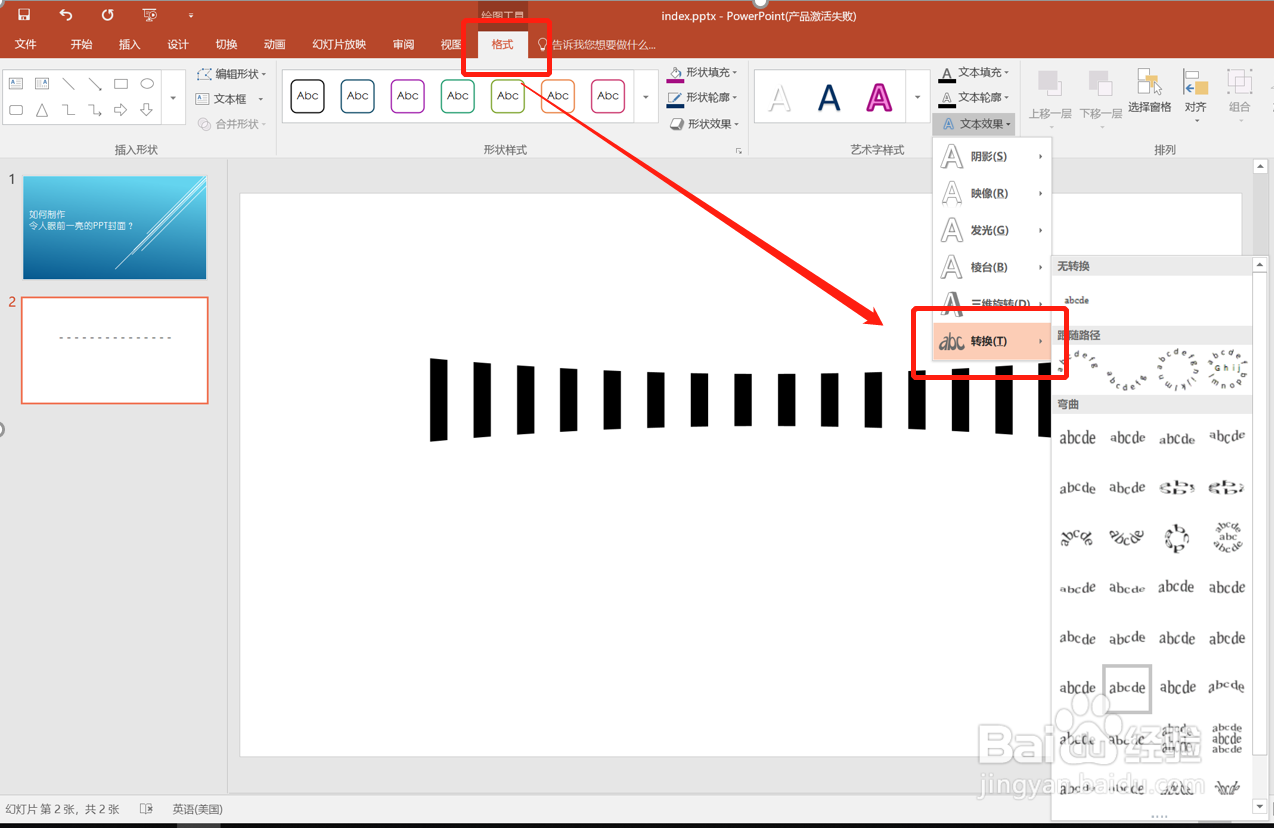1274x828 pixels.
Task: Choose the rounded rectangle shape
Action: pos(16,110)
